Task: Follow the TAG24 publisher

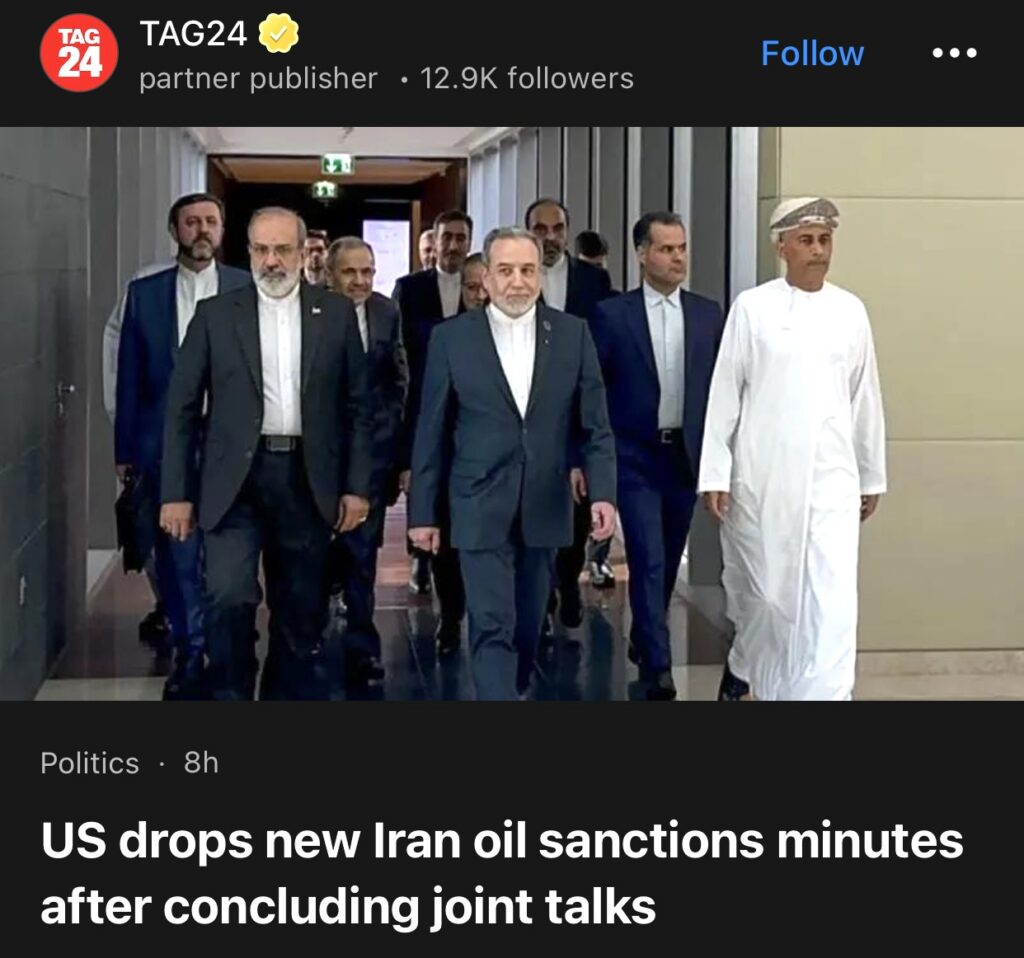Action: coord(812,53)
